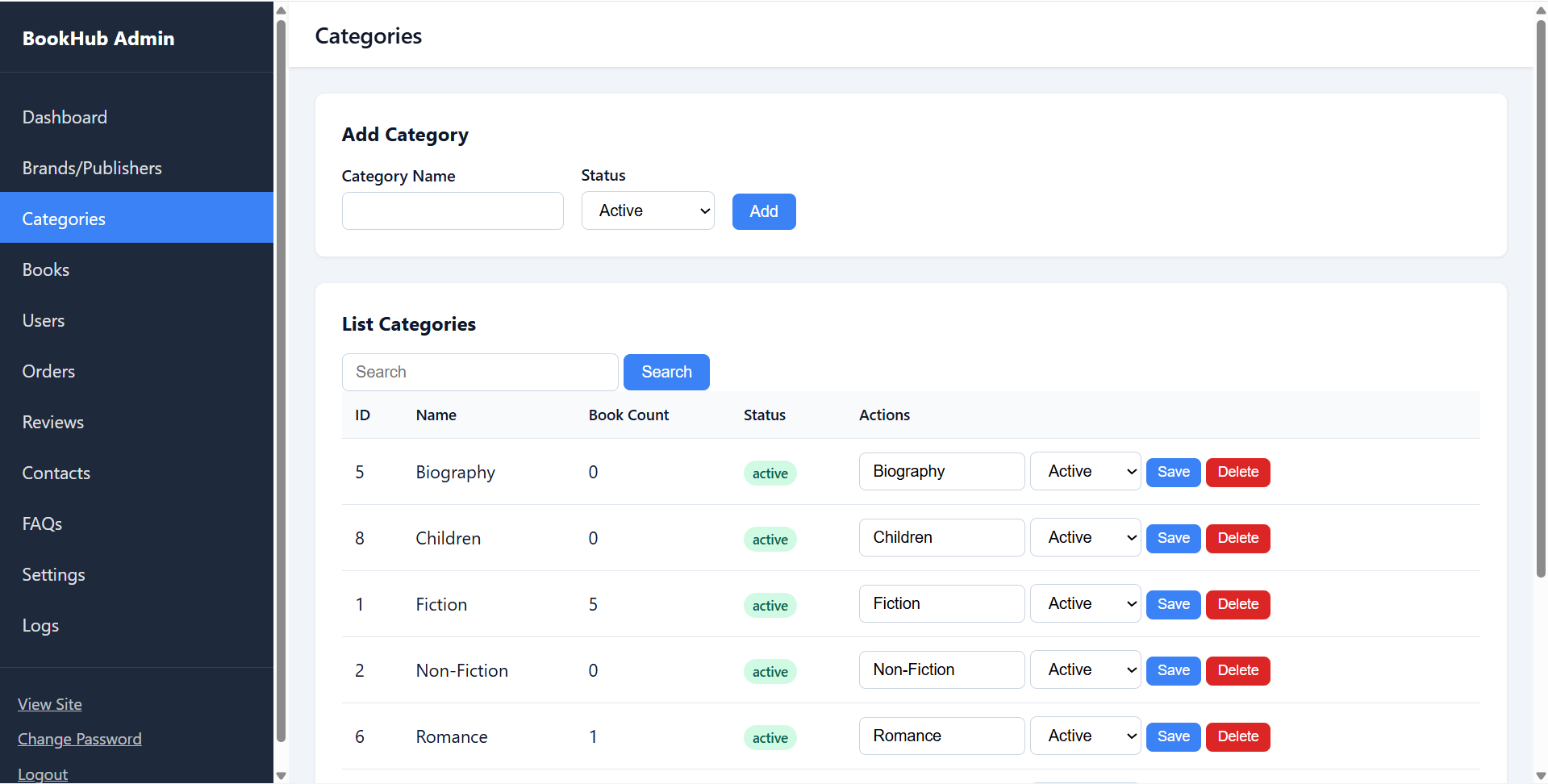Focus the Category Name input field
Screen dimensions: 1548x784
(x=453, y=211)
